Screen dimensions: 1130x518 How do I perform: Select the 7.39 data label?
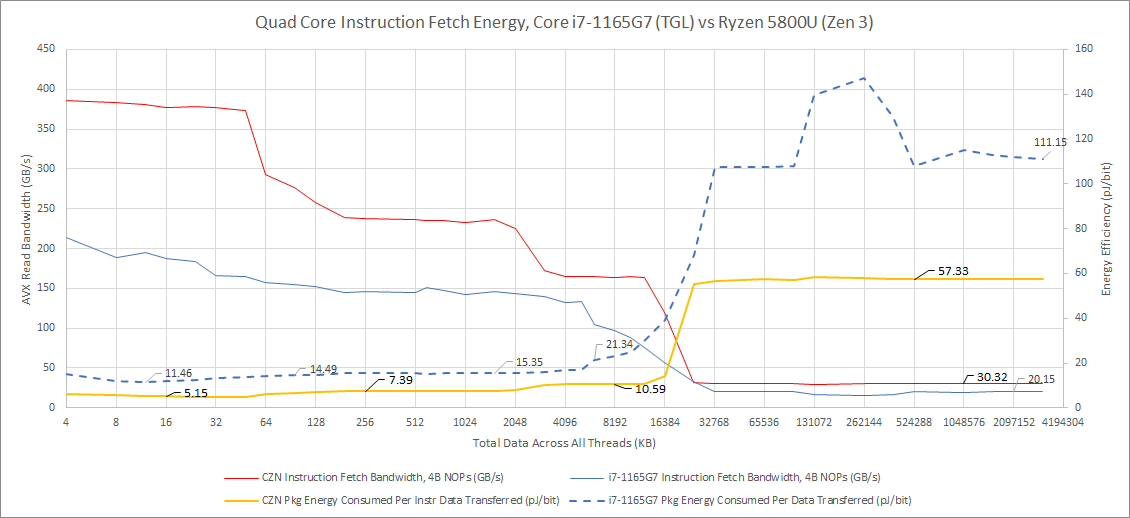coord(401,380)
